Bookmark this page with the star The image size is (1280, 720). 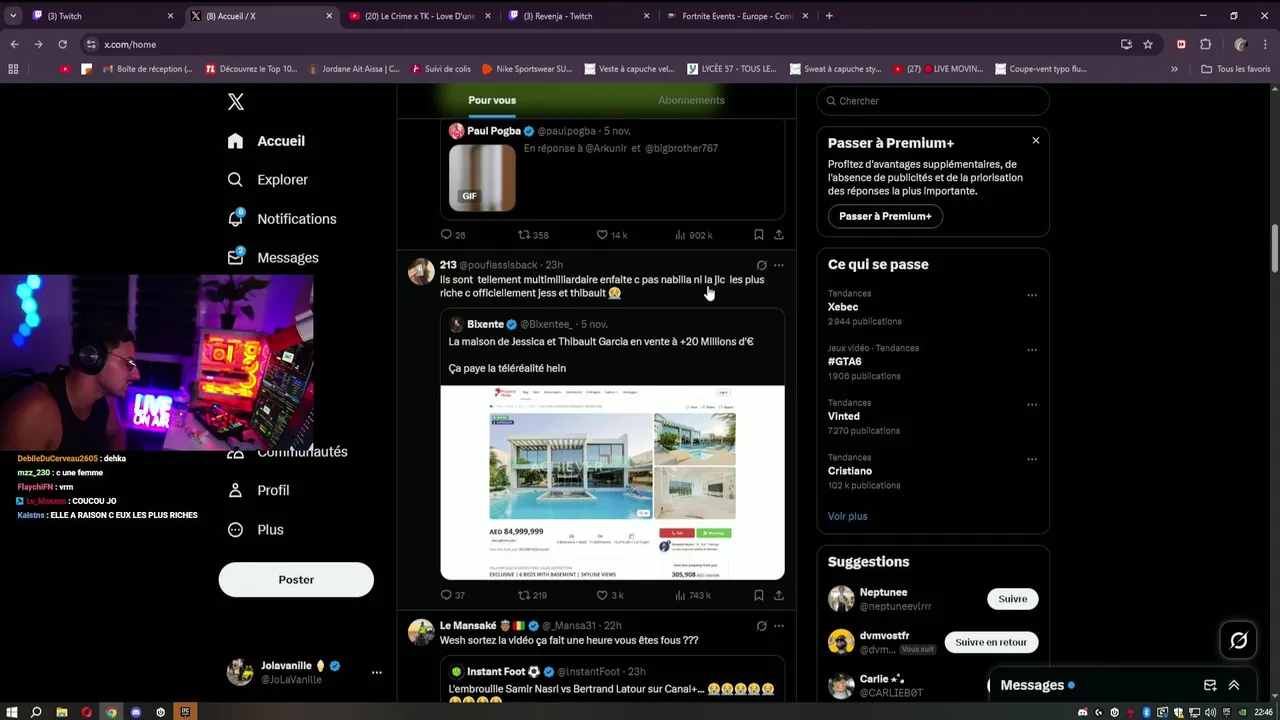1148,44
